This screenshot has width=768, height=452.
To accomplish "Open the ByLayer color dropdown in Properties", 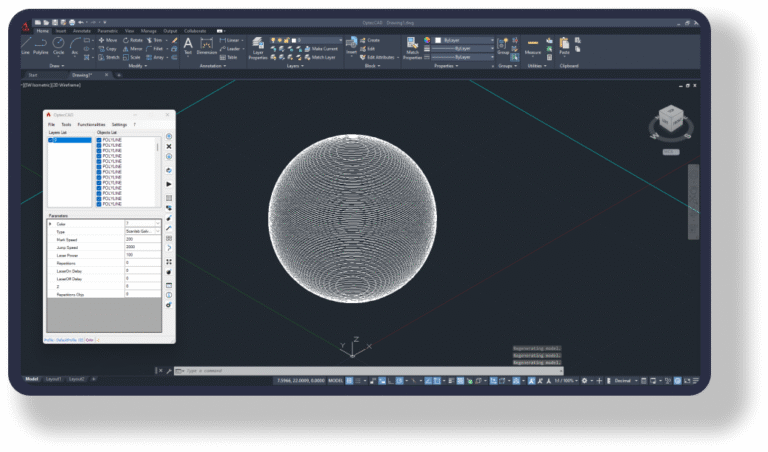I will coord(492,40).
